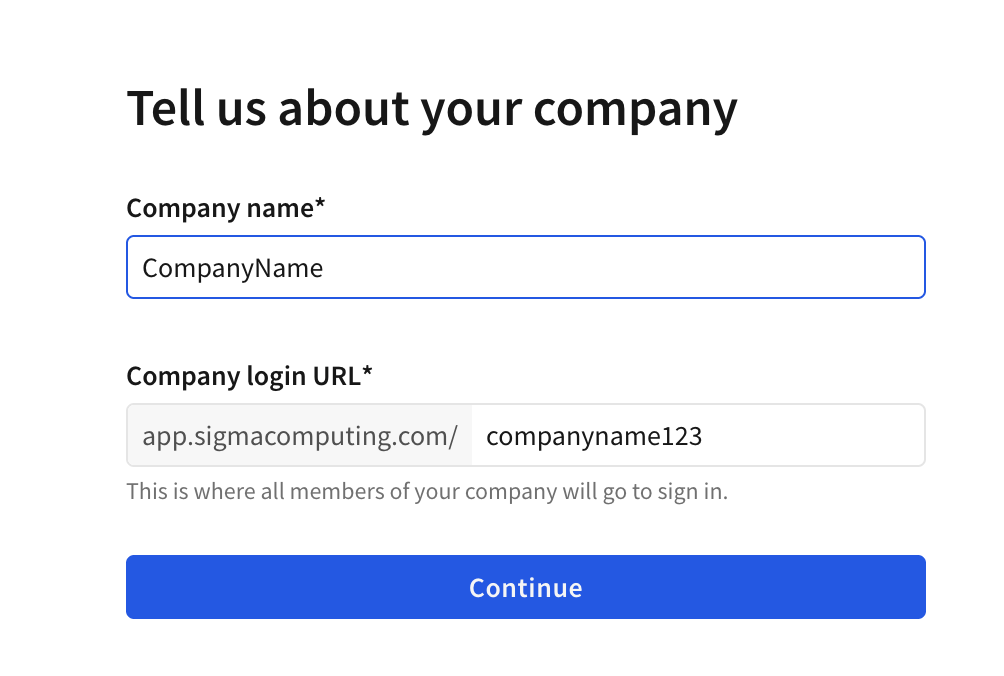Click inside the highlighted Company name box

(525, 267)
